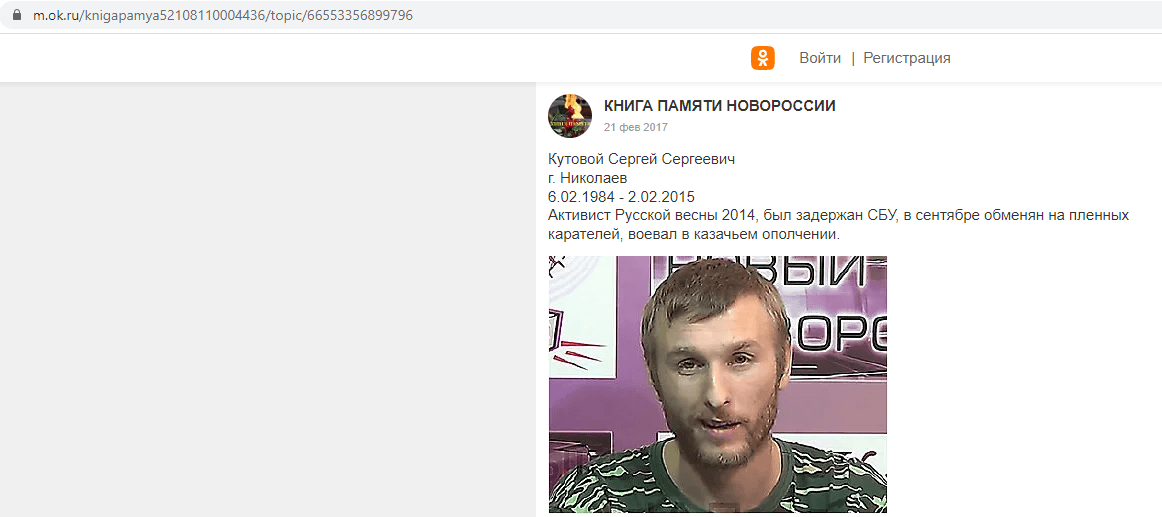Open the group's round avatar icon
Viewport: 1162px width, 517px height.
tap(569, 116)
